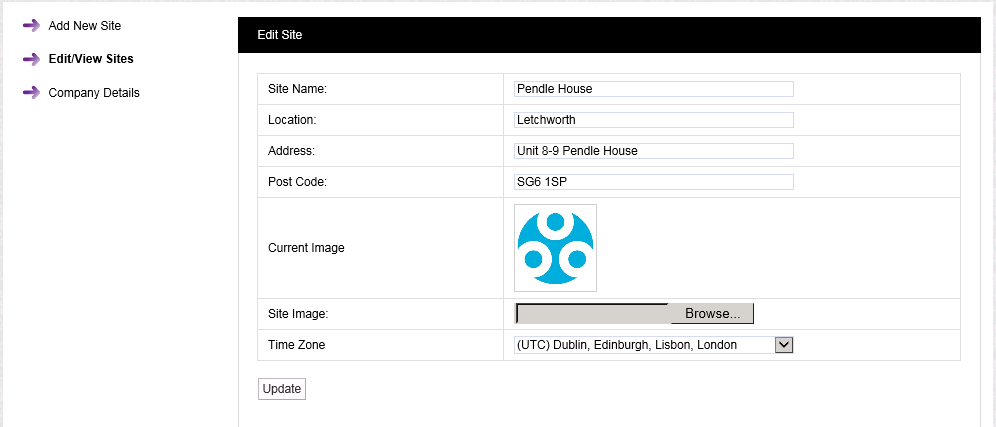Click into the Location field showing Letchworth

[x=653, y=120]
